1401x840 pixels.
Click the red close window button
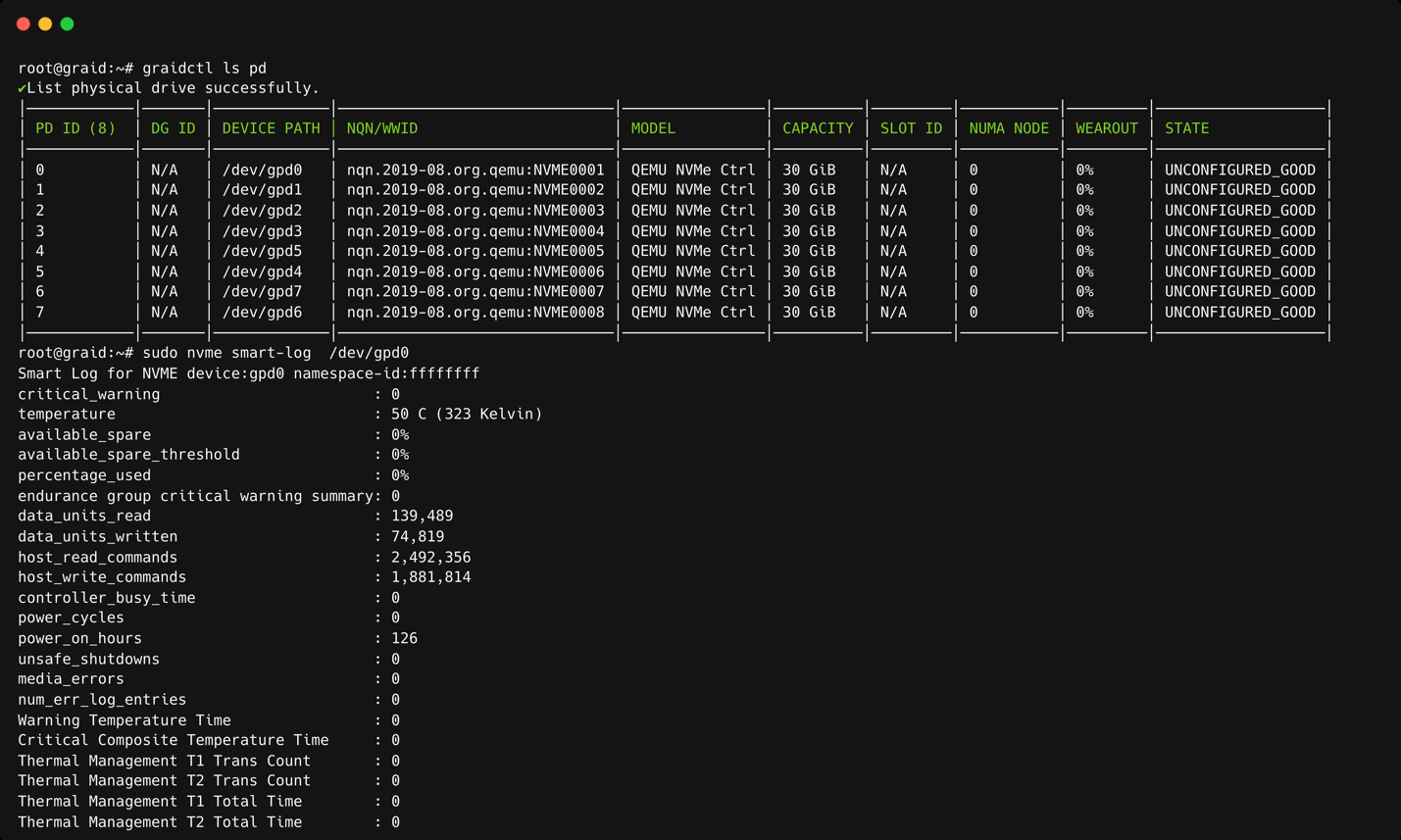pos(23,23)
